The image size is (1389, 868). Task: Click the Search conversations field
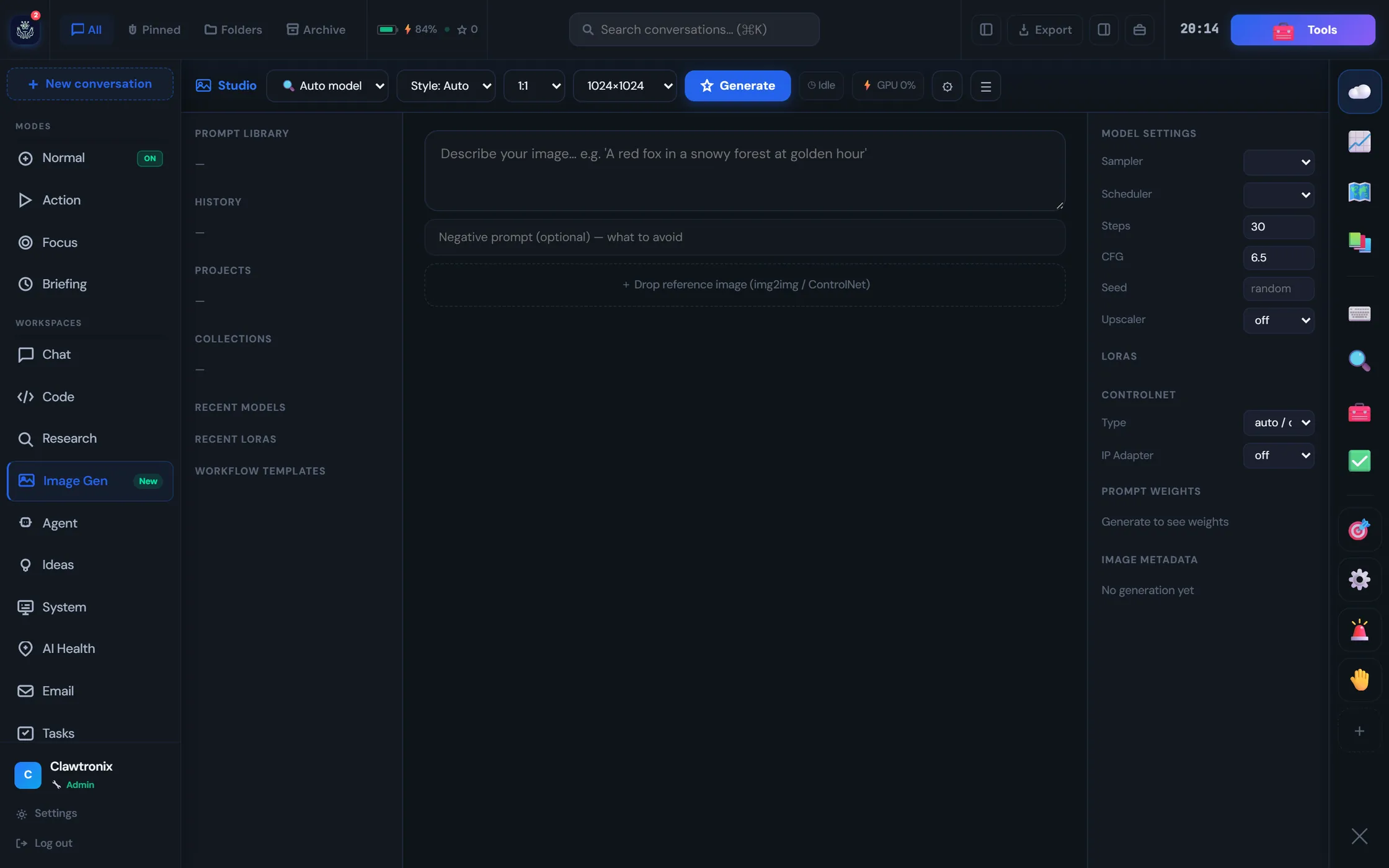pyautogui.click(x=694, y=29)
